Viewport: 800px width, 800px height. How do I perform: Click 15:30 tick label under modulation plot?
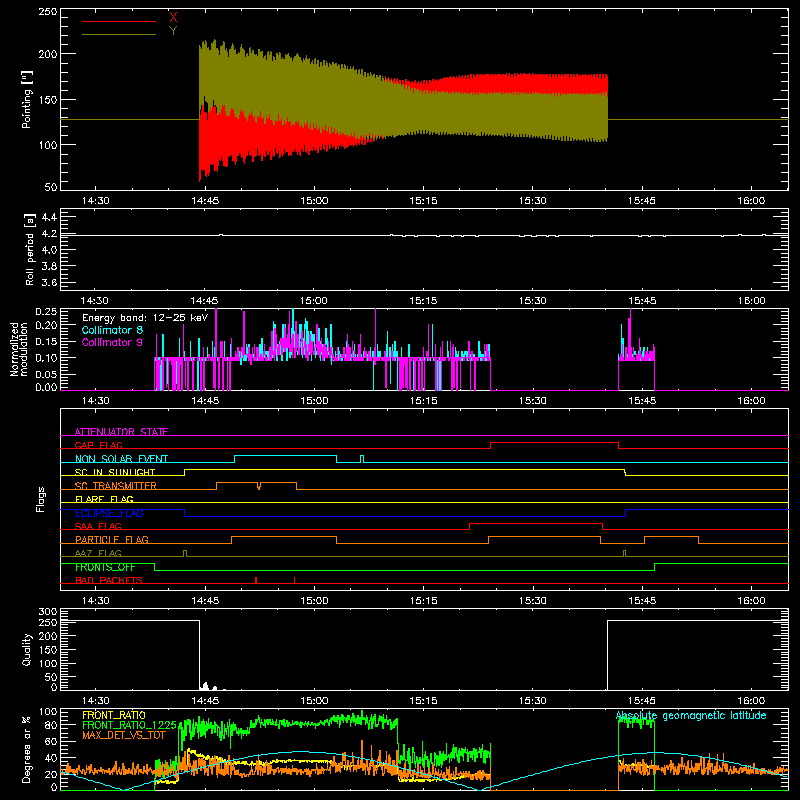point(533,401)
